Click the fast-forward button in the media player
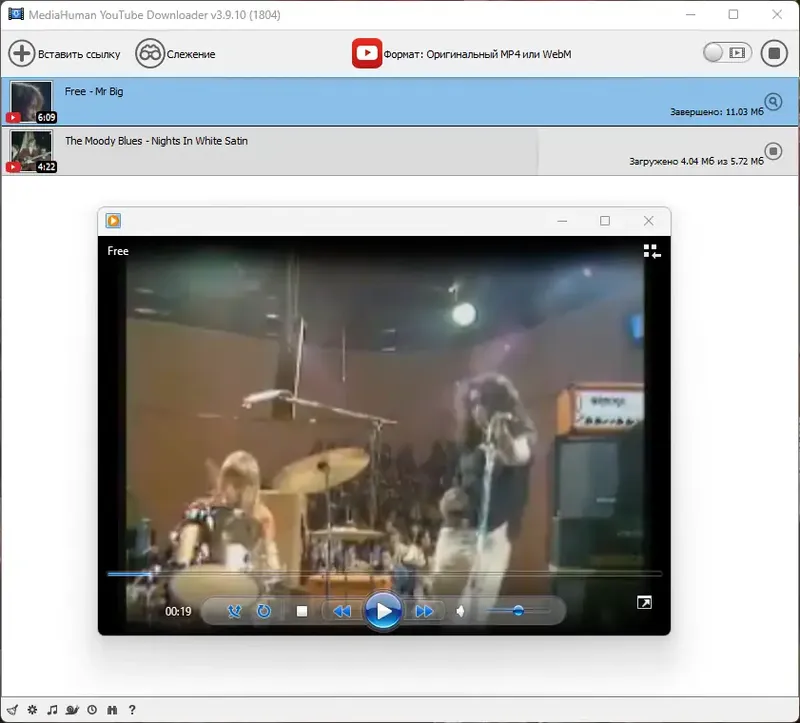Viewport: 800px width, 723px height. [424, 611]
